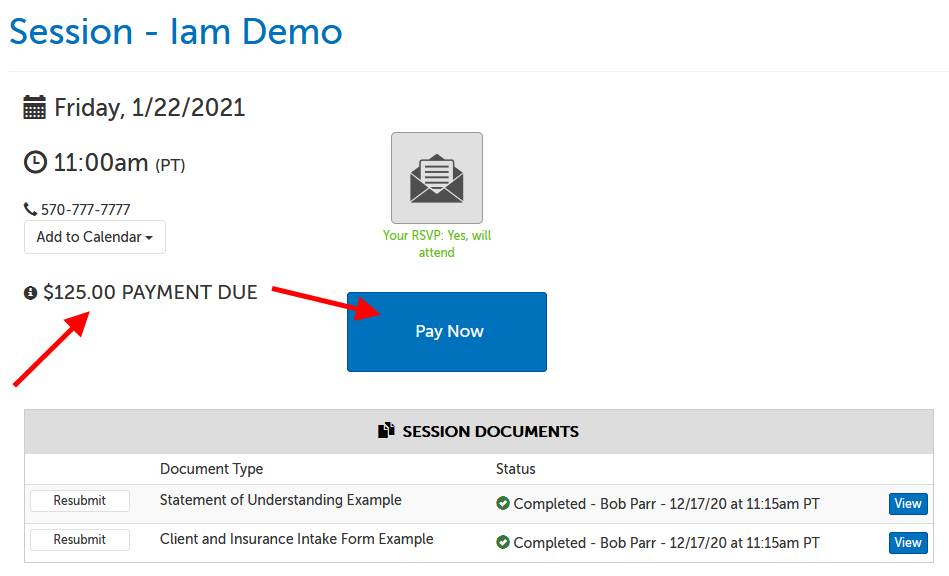949x576 pixels.
Task: Click the open envelope RSVP icon
Action: tap(437, 177)
